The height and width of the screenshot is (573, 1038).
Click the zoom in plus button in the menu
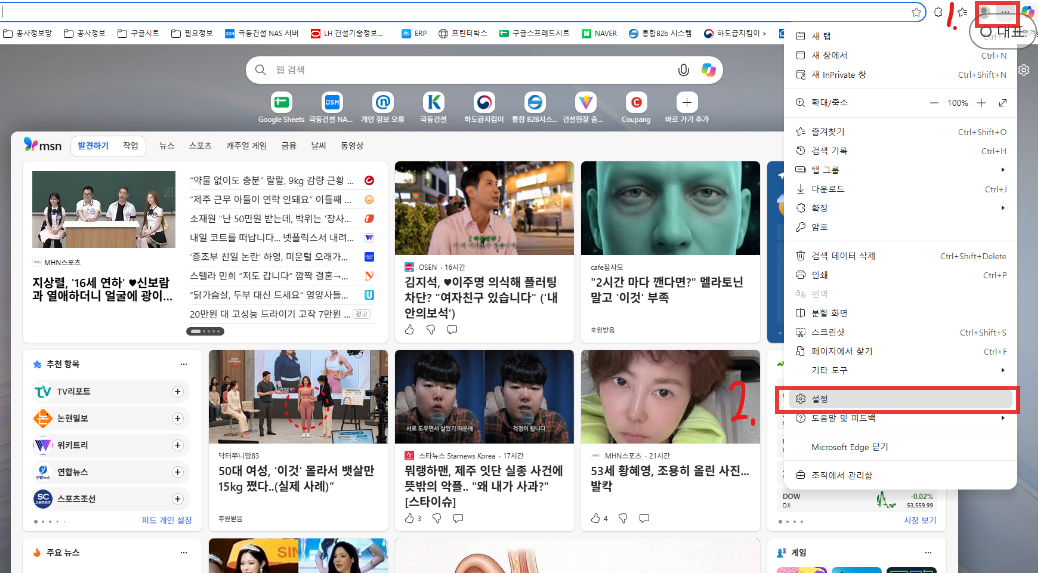click(x=982, y=103)
